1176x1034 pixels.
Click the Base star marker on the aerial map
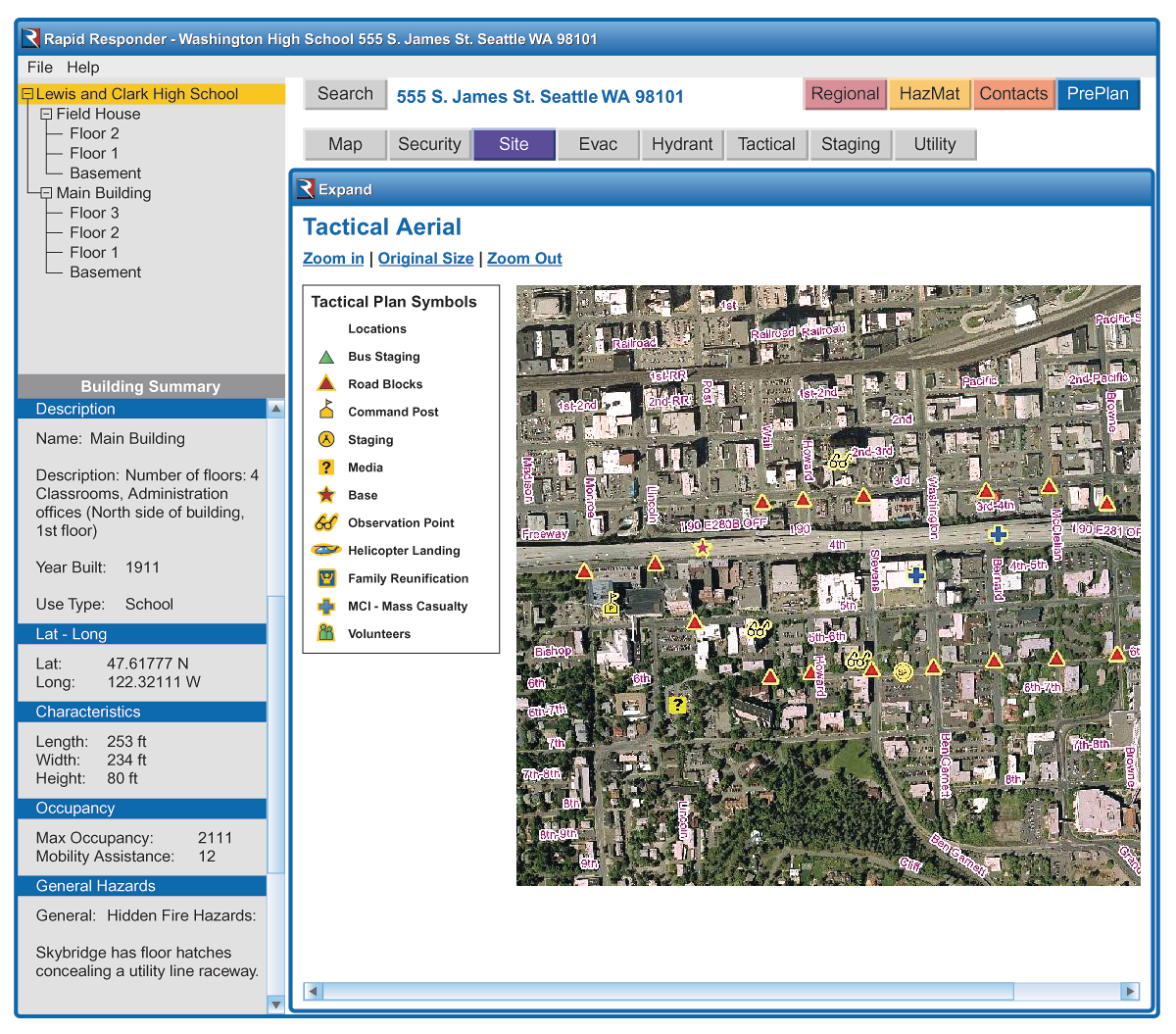click(702, 548)
